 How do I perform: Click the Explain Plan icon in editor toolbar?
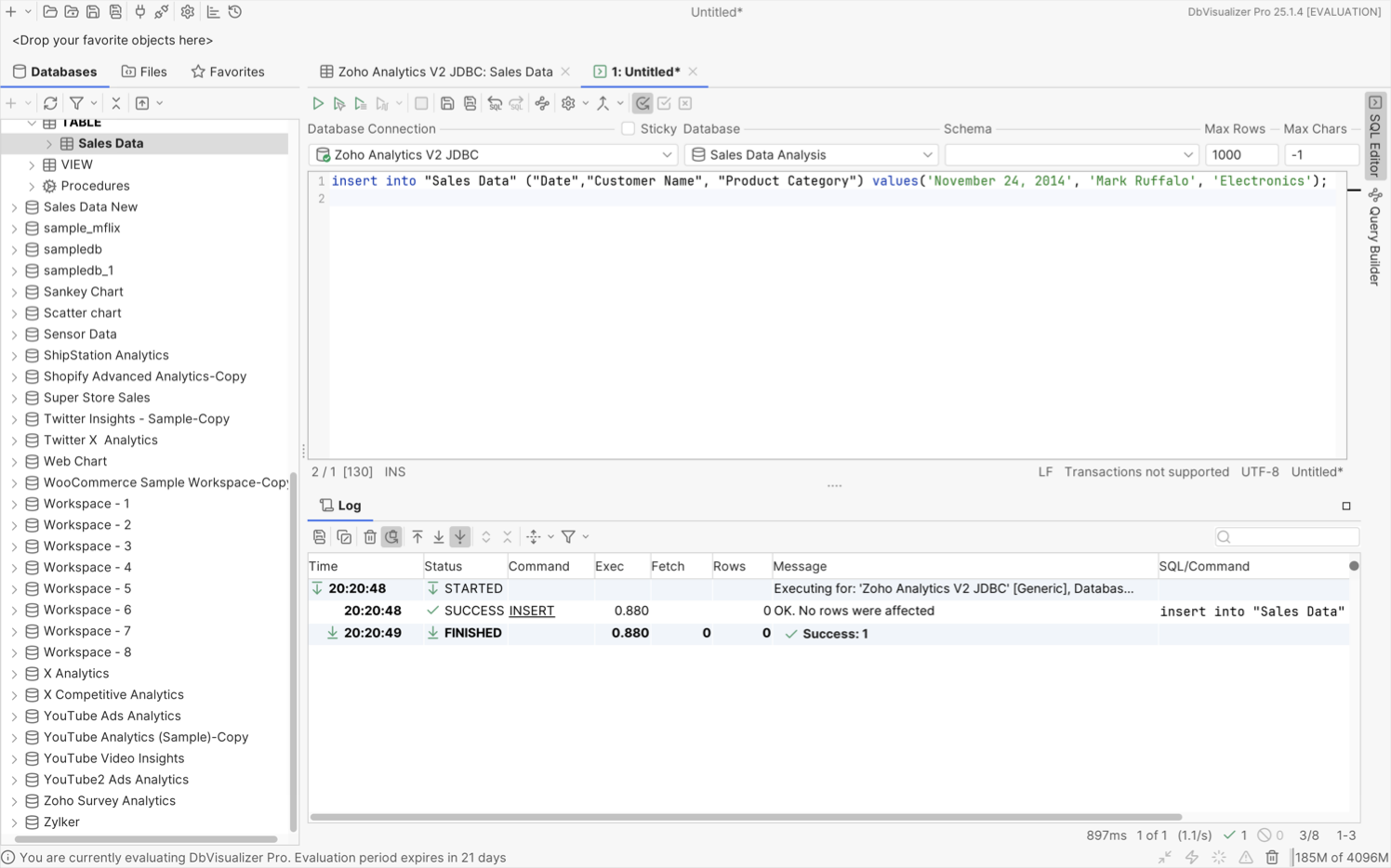(x=542, y=103)
